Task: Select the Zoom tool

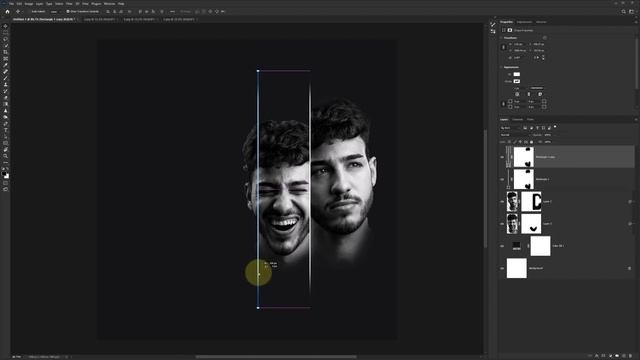Action: (6, 156)
